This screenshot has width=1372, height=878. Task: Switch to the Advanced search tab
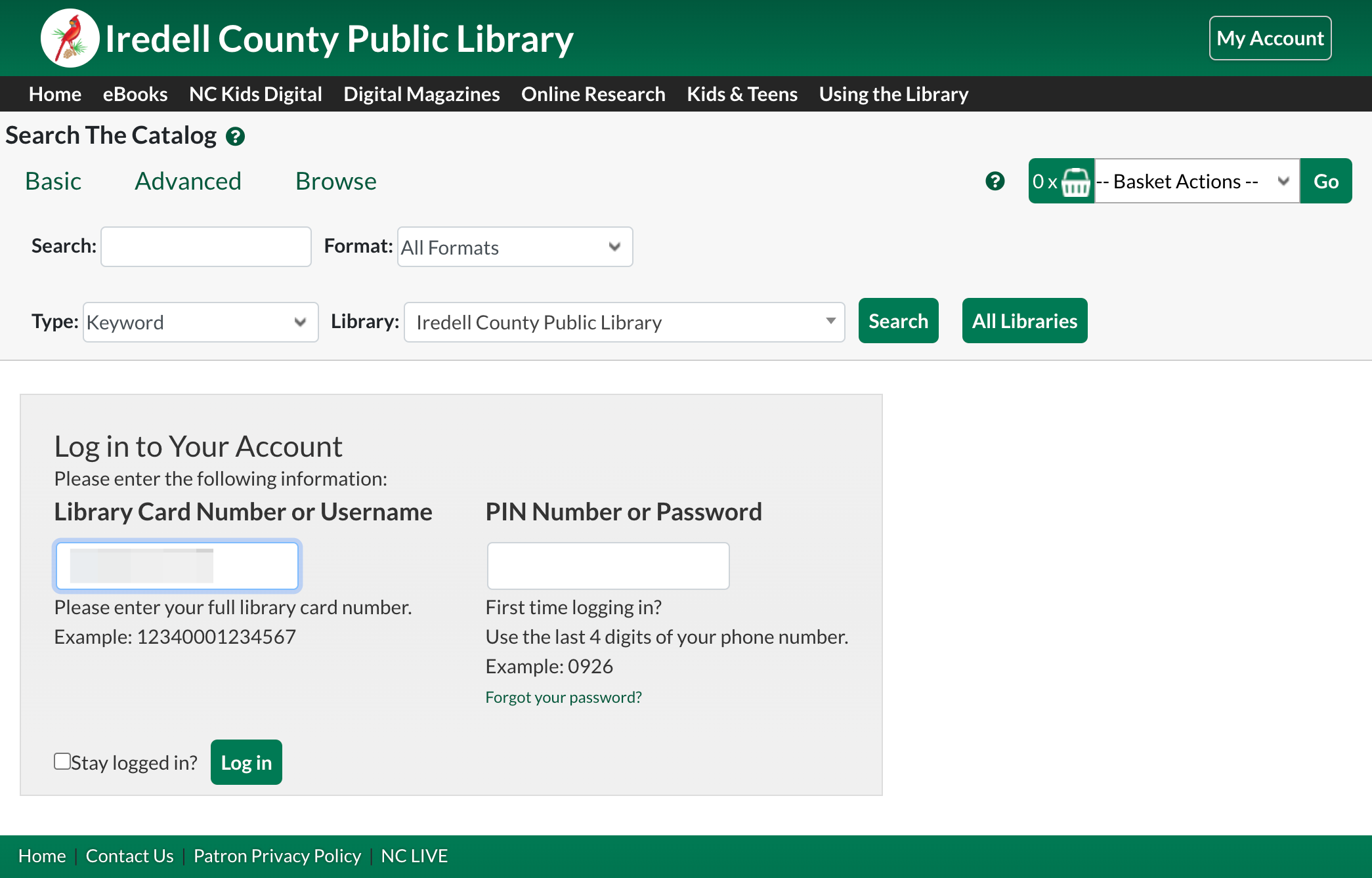pos(188,181)
